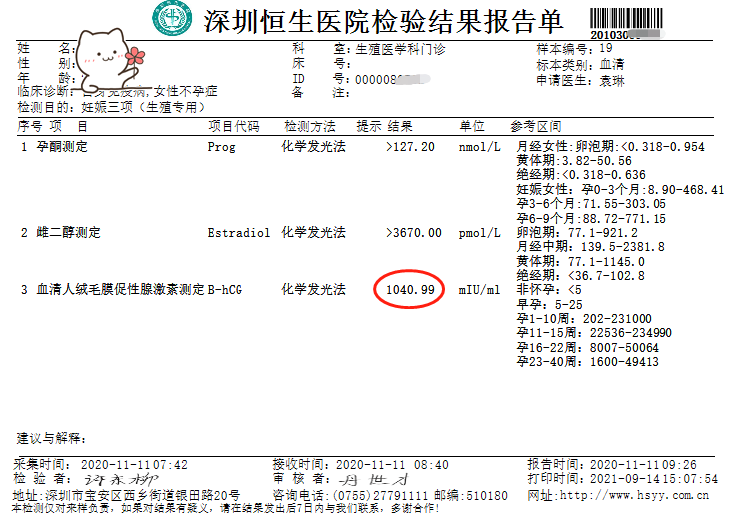Viewport: 734px width, 518px height.
Task: Click the requesting doctor name 袁琳
Action: tap(612, 81)
